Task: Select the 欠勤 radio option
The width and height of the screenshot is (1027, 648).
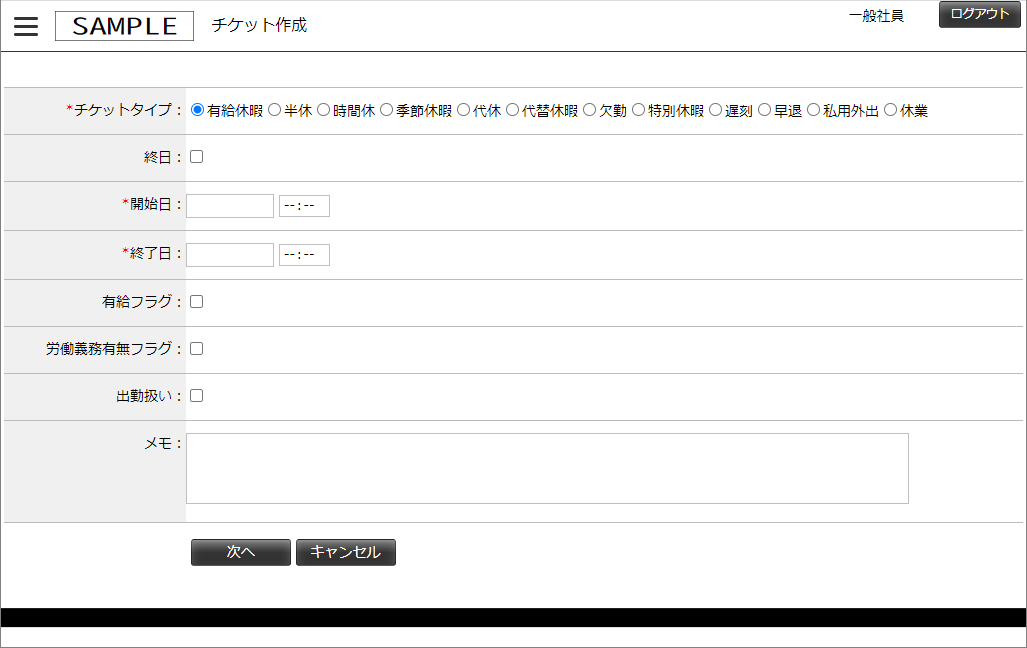Action: 589,110
